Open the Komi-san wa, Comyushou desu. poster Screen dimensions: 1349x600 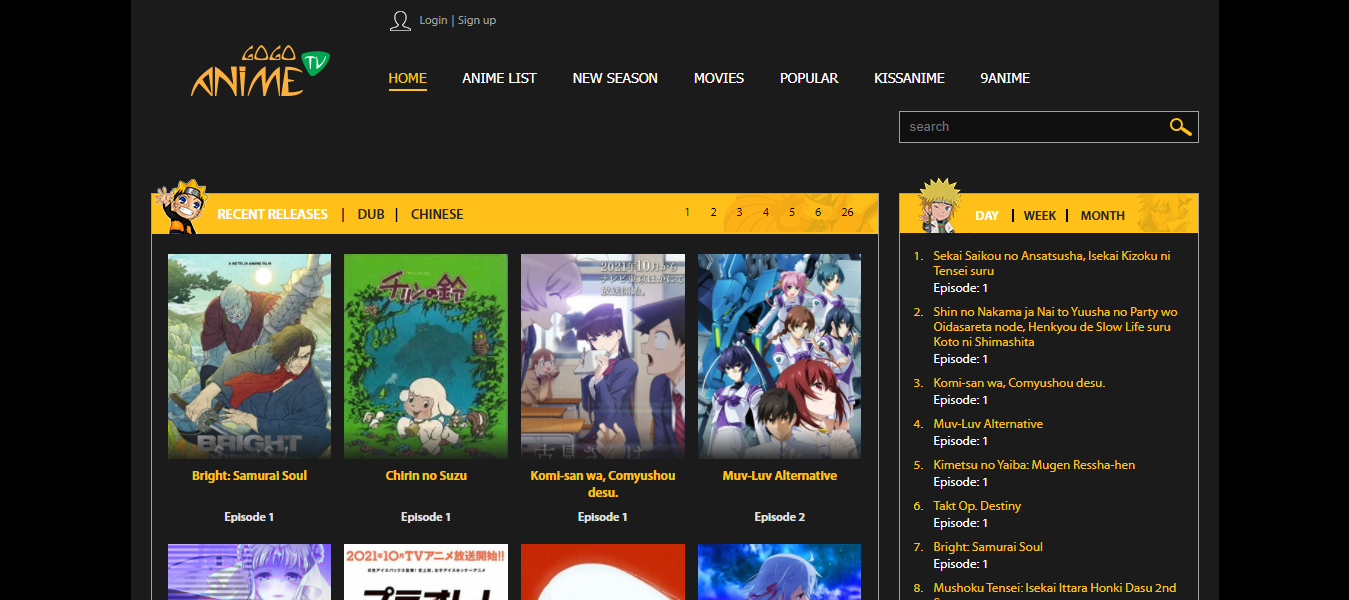tap(603, 356)
